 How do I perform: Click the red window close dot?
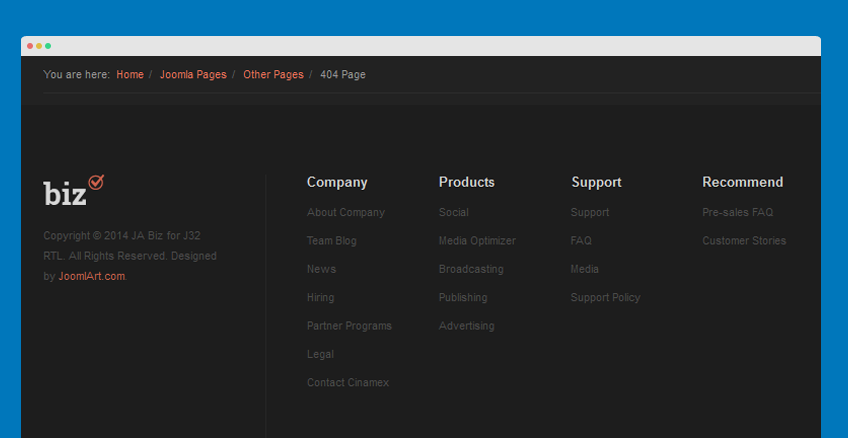pos(30,46)
